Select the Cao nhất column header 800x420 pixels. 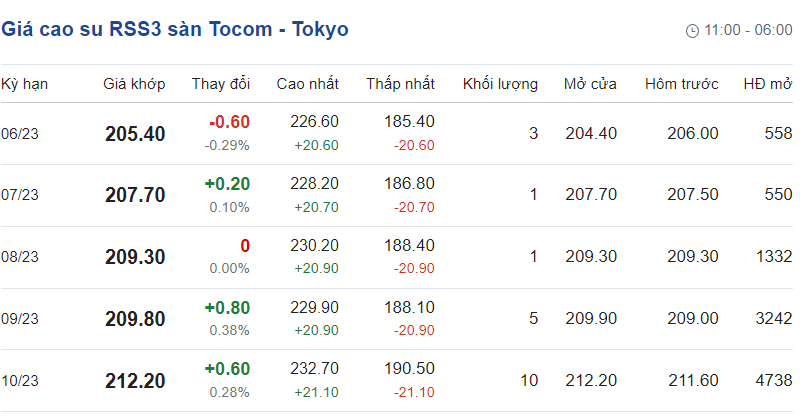click(x=307, y=84)
